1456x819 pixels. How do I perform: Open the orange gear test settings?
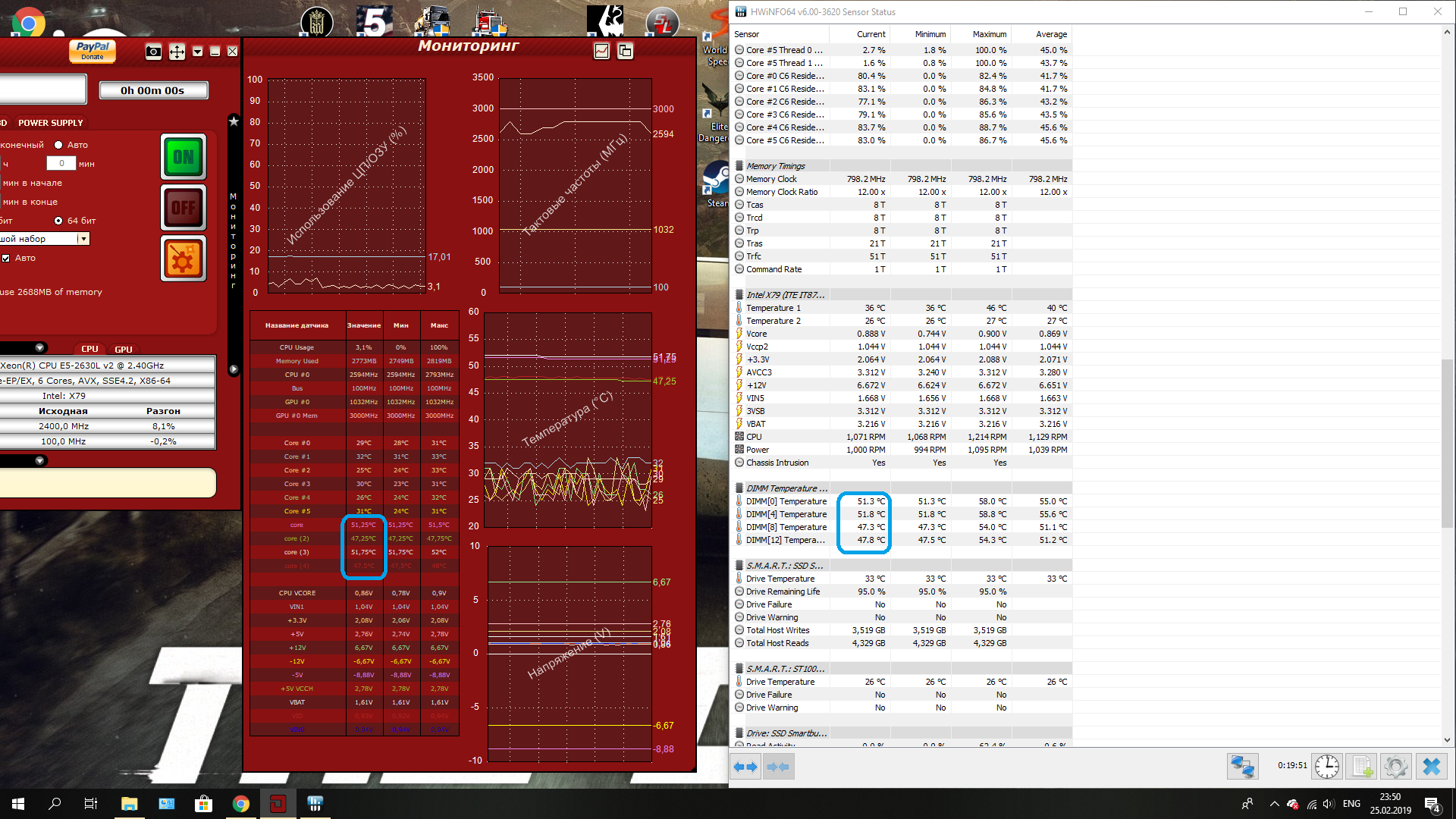point(184,259)
